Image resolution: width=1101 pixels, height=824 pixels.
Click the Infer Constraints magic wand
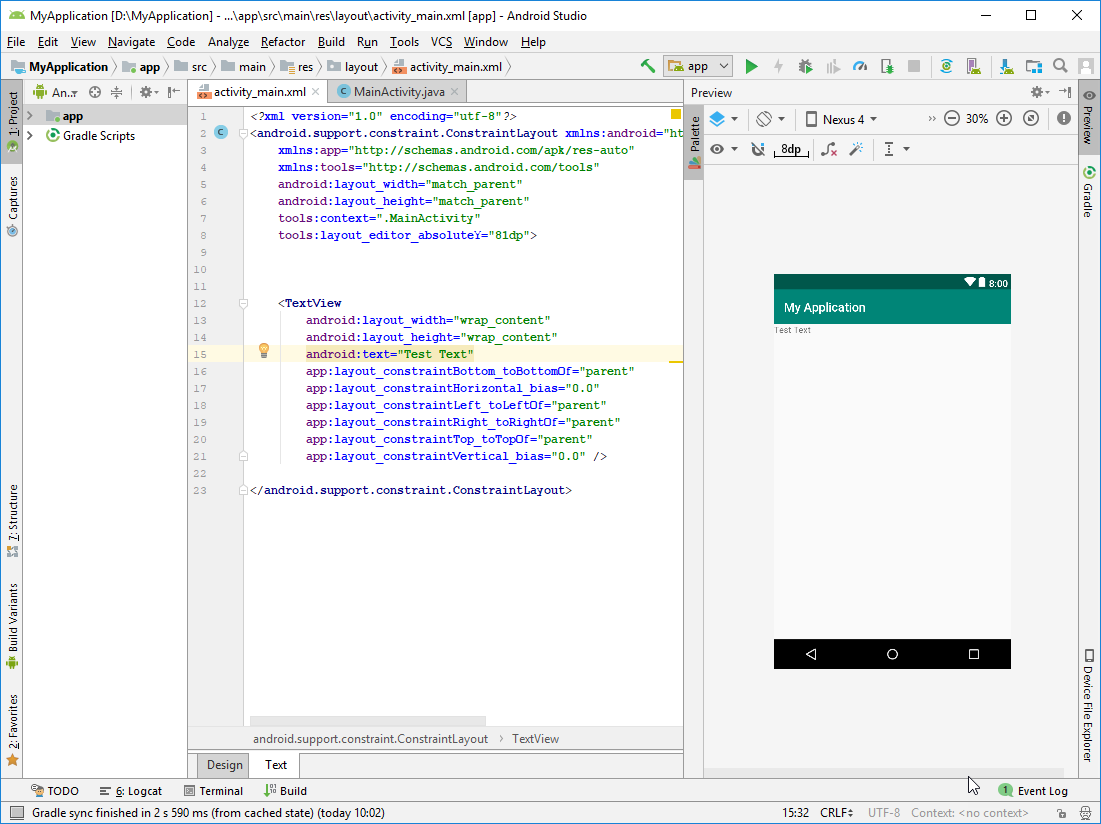856,149
